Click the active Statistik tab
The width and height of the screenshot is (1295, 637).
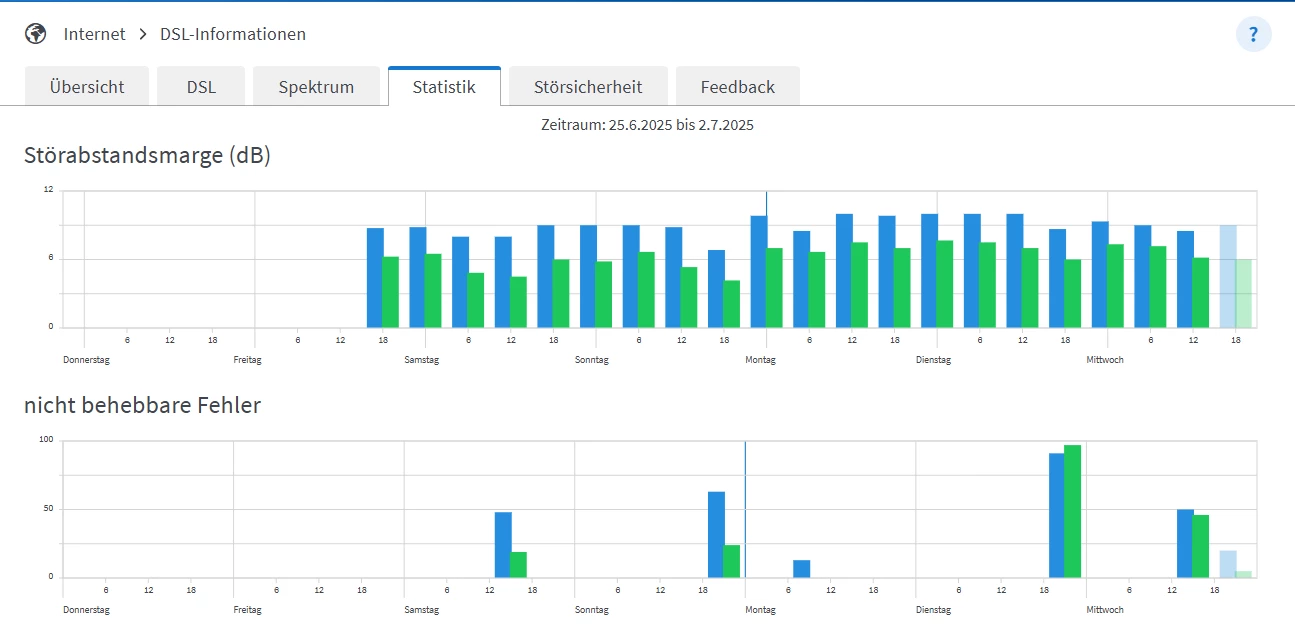click(x=444, y=87)
